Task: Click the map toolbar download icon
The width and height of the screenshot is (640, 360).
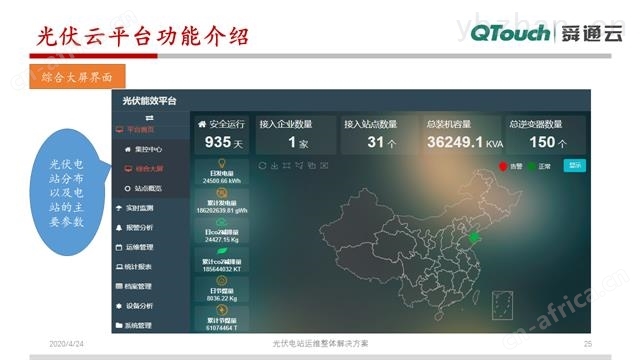Action: pyautogui.click(x=274, y=165)
